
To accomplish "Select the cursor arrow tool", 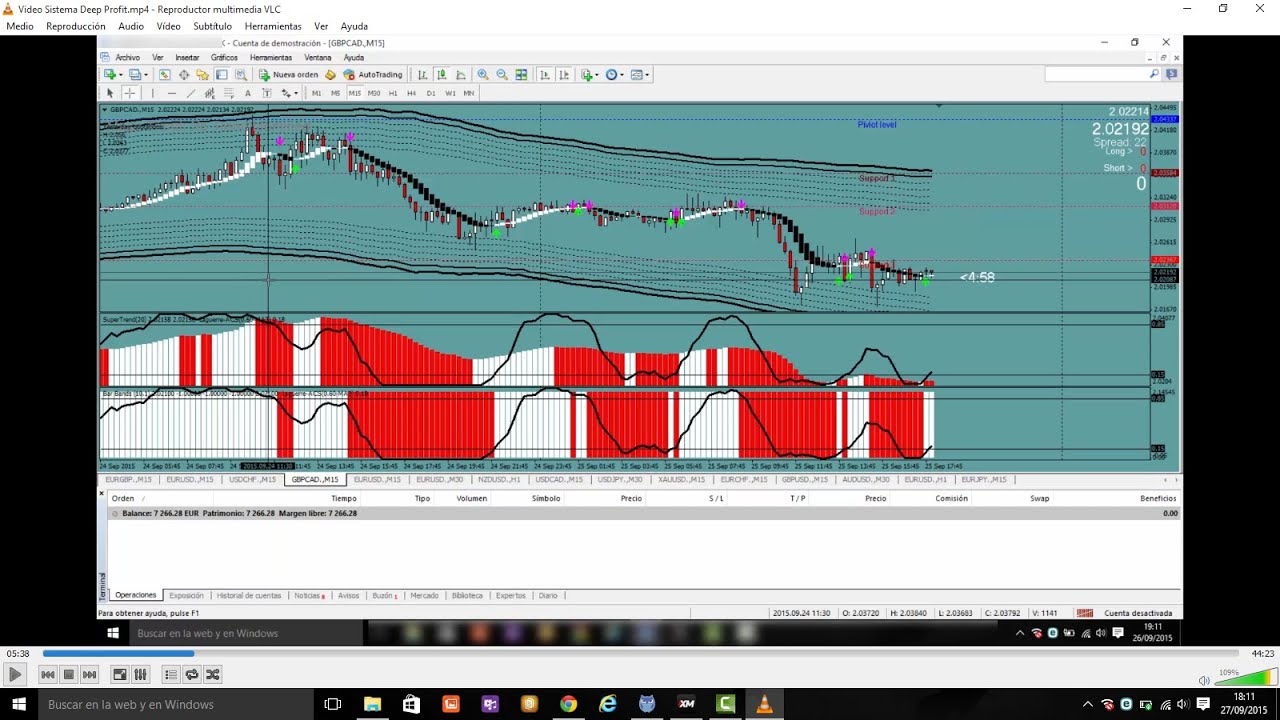I will pos(110,93).
